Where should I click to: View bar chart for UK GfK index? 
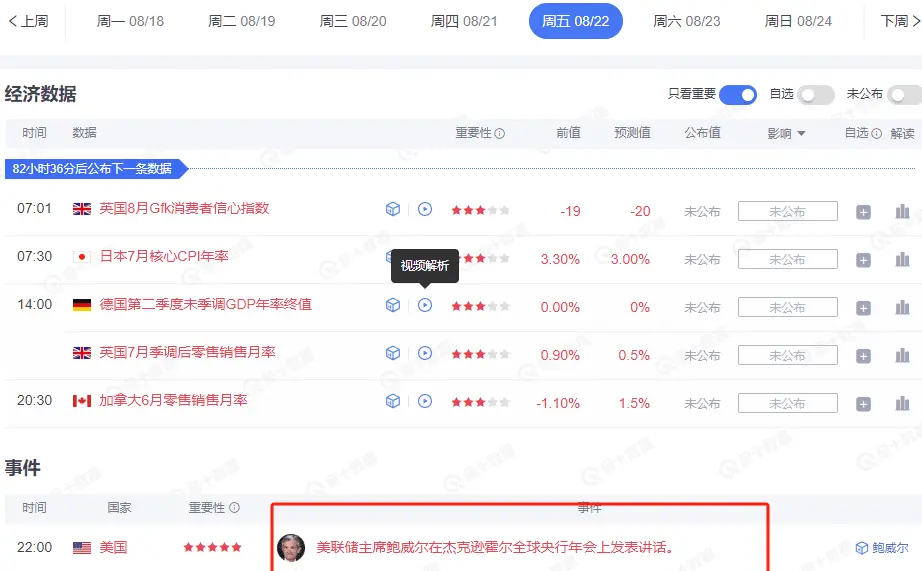coord(902,211)
